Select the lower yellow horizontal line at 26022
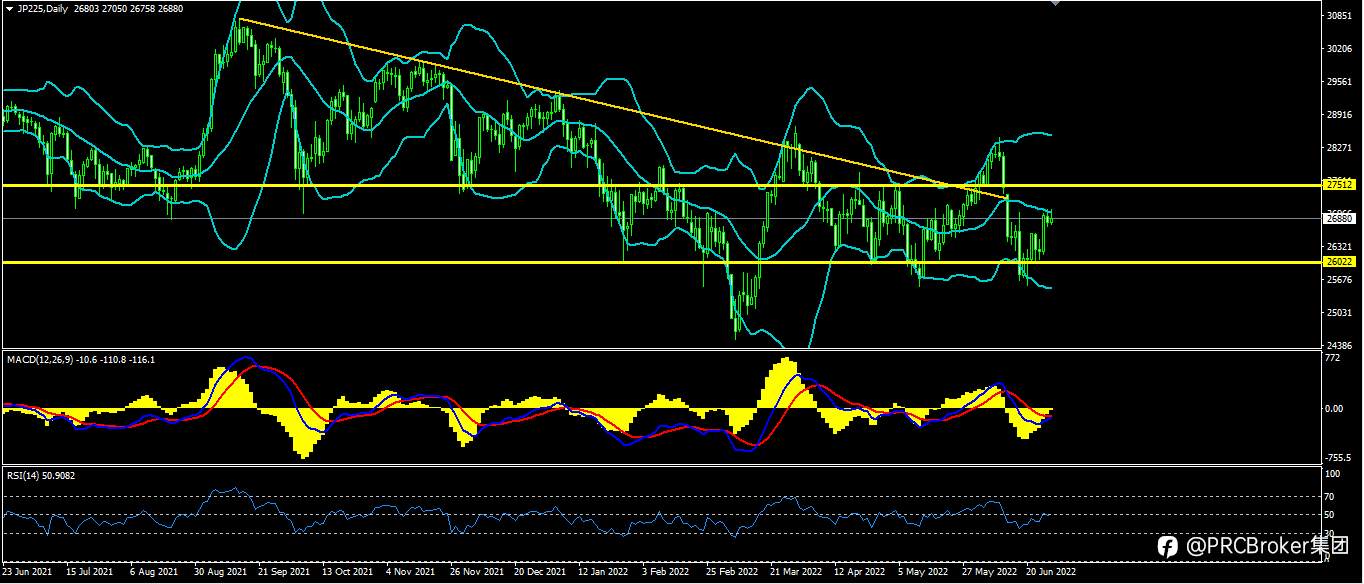The height and width of the screenshot is (584, 1364). [660, 262]
